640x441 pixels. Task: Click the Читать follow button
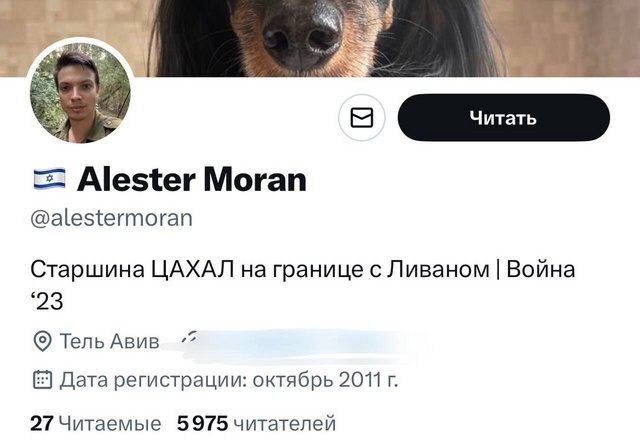coord(504,118)
